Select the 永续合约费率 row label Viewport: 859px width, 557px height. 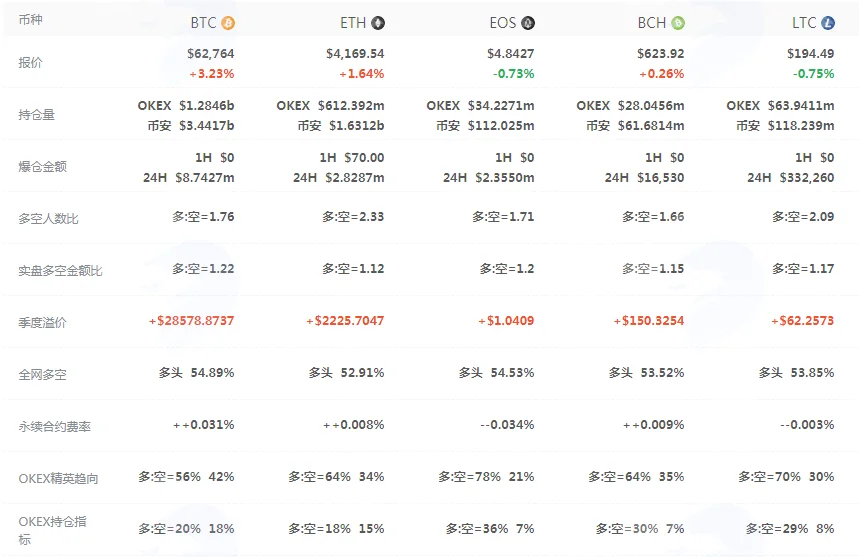tap(55, 427)
